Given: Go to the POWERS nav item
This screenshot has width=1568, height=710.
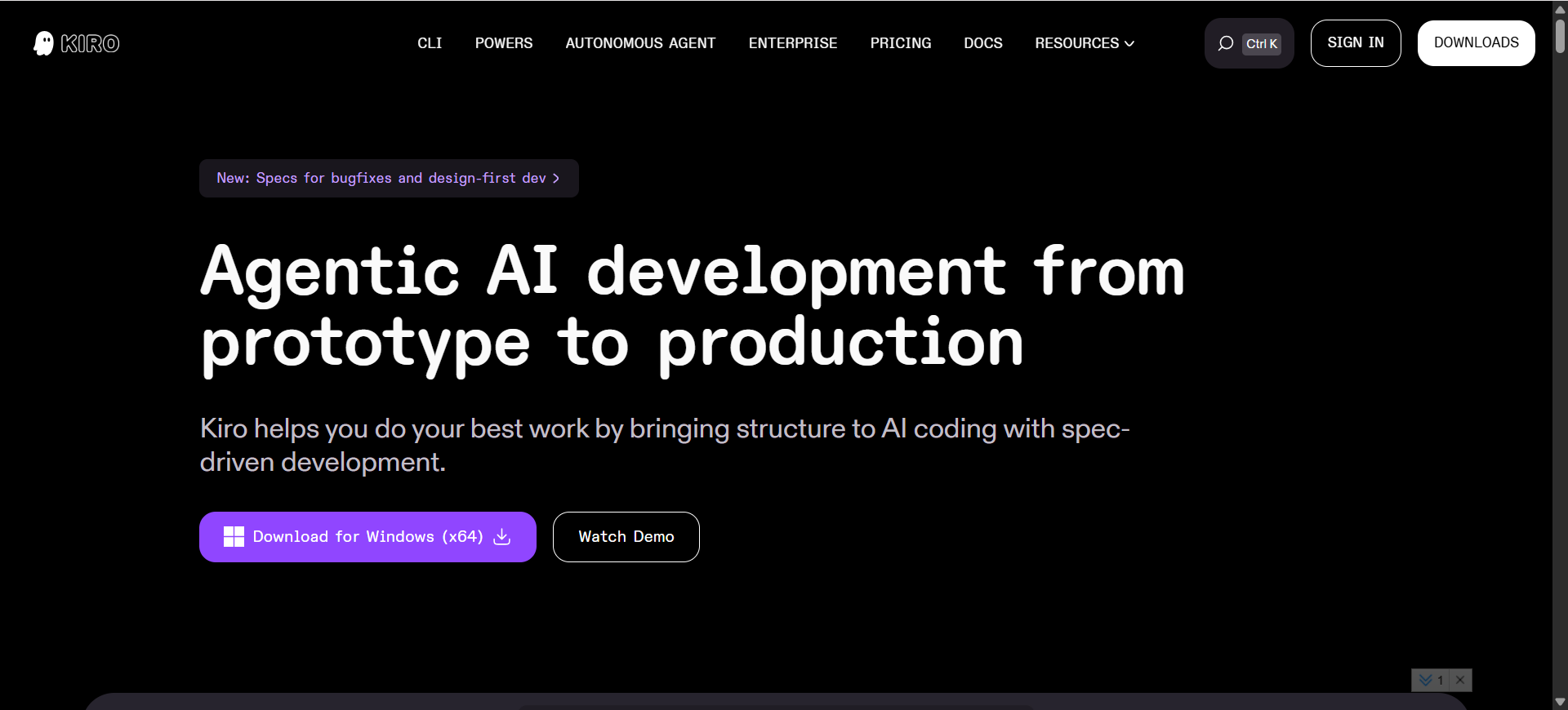Looking at the screenshot, I should [x=504, y=43].
